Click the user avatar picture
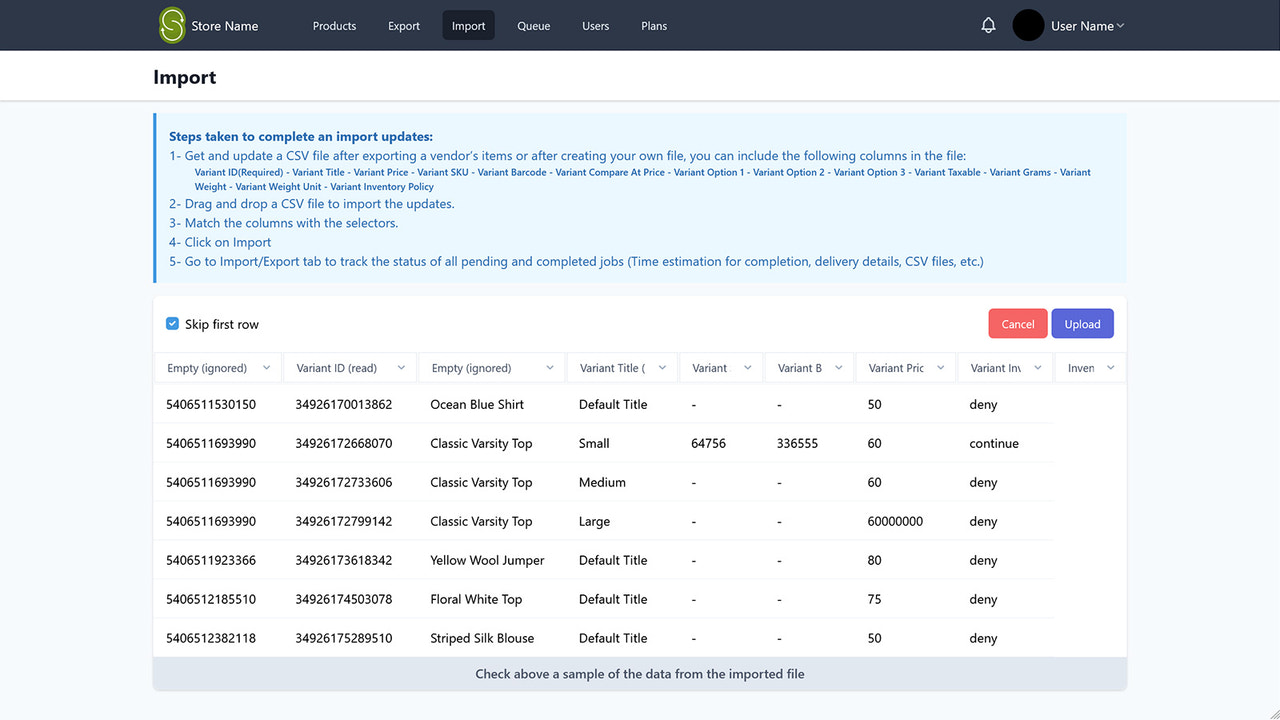This screenshot has width=1280, height=720. [x=1027, y=25]
